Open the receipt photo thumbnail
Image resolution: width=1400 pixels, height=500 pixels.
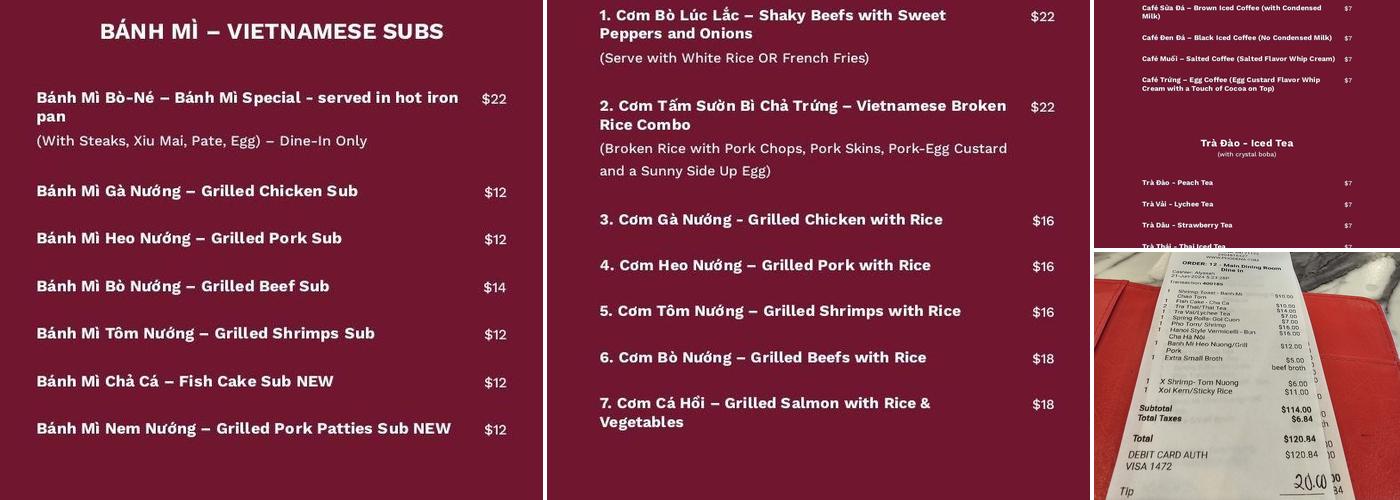(1247, 376)
